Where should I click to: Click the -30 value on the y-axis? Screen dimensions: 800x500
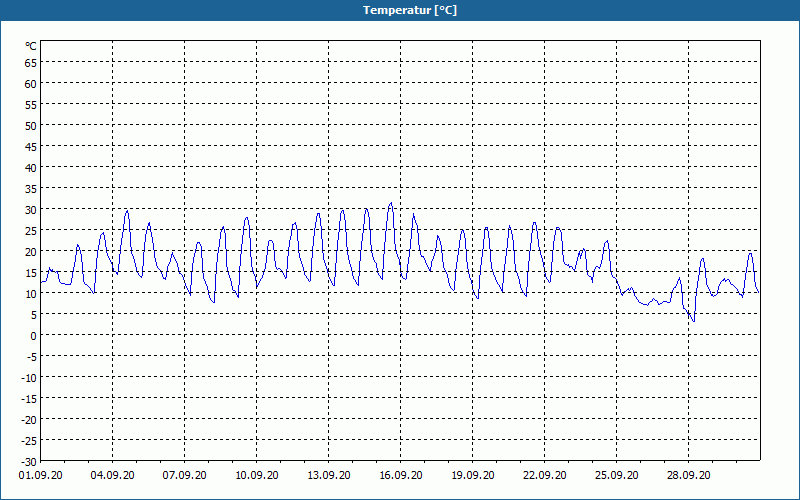tap(29, 462)
